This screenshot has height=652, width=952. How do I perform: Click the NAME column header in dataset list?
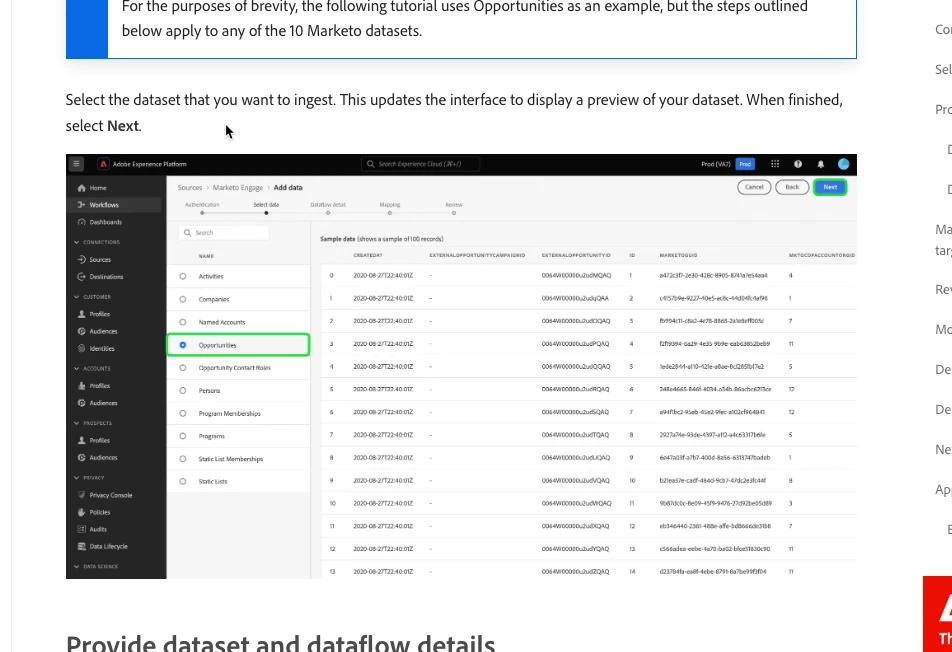tap(206, 256)
